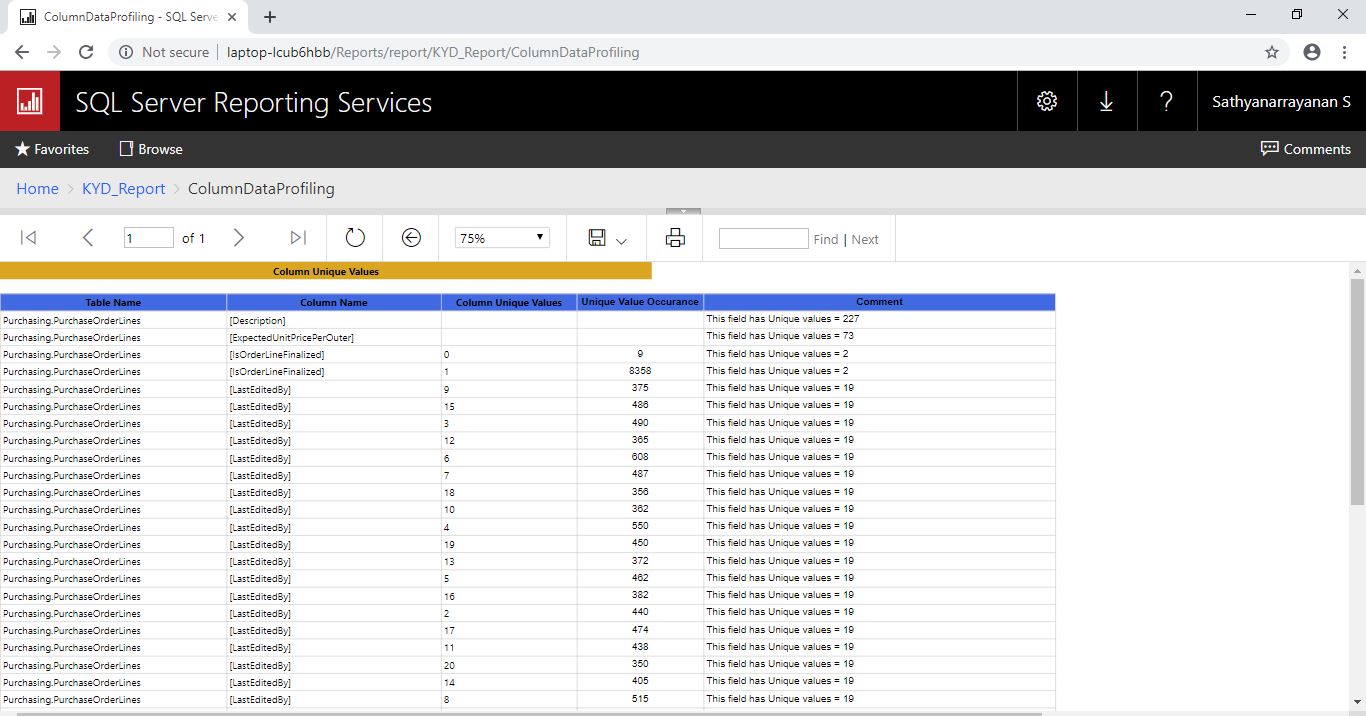Screen dimensions: 1366x716
Task: Click the [Description] cell
Action: click(x=334, y=321)
